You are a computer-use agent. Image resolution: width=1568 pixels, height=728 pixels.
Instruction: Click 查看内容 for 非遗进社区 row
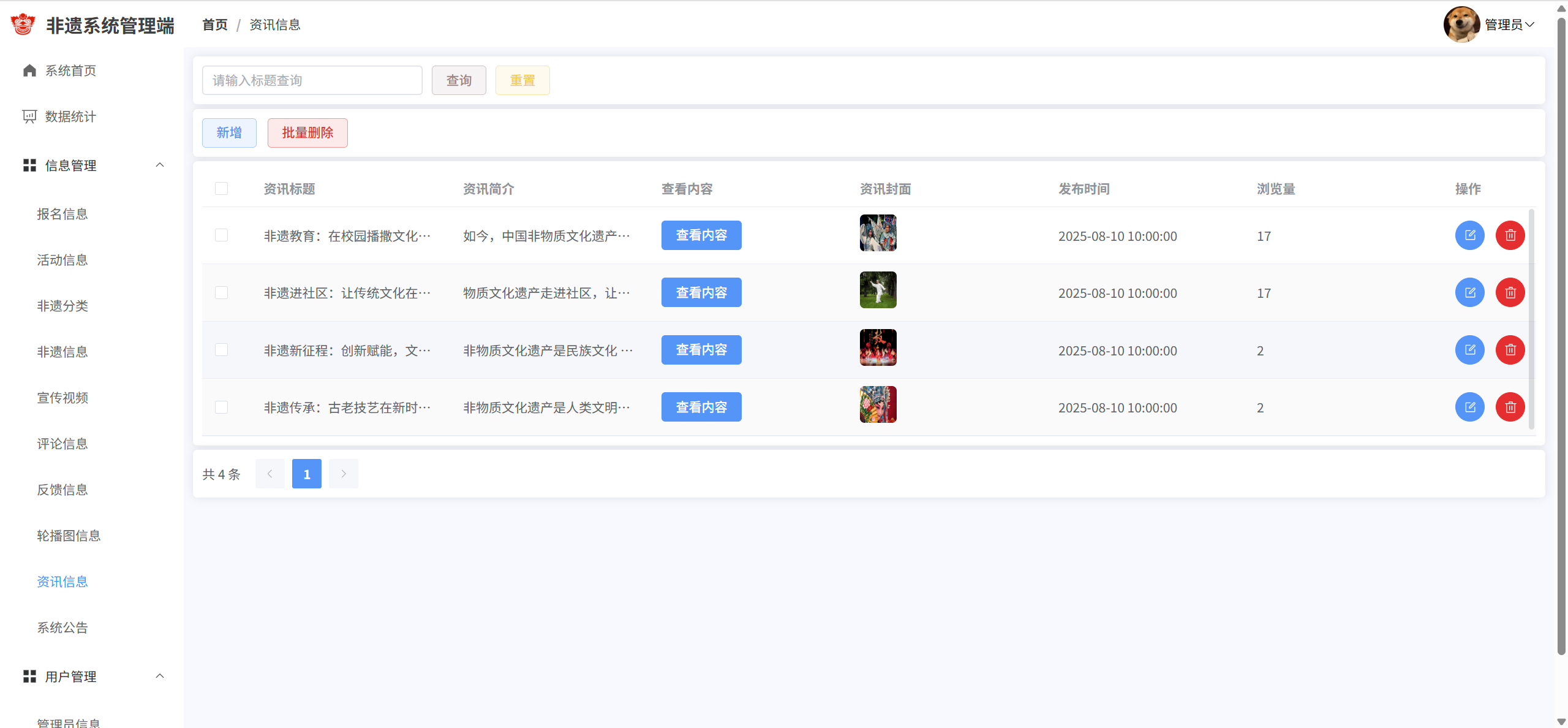[701, 293]
